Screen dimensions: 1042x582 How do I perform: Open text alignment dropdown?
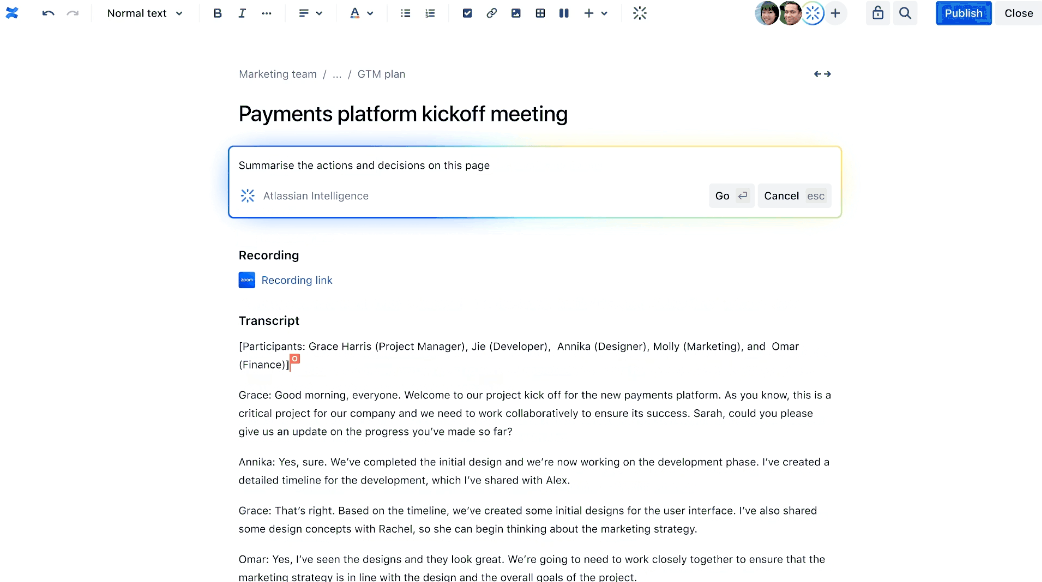point(310,13)
